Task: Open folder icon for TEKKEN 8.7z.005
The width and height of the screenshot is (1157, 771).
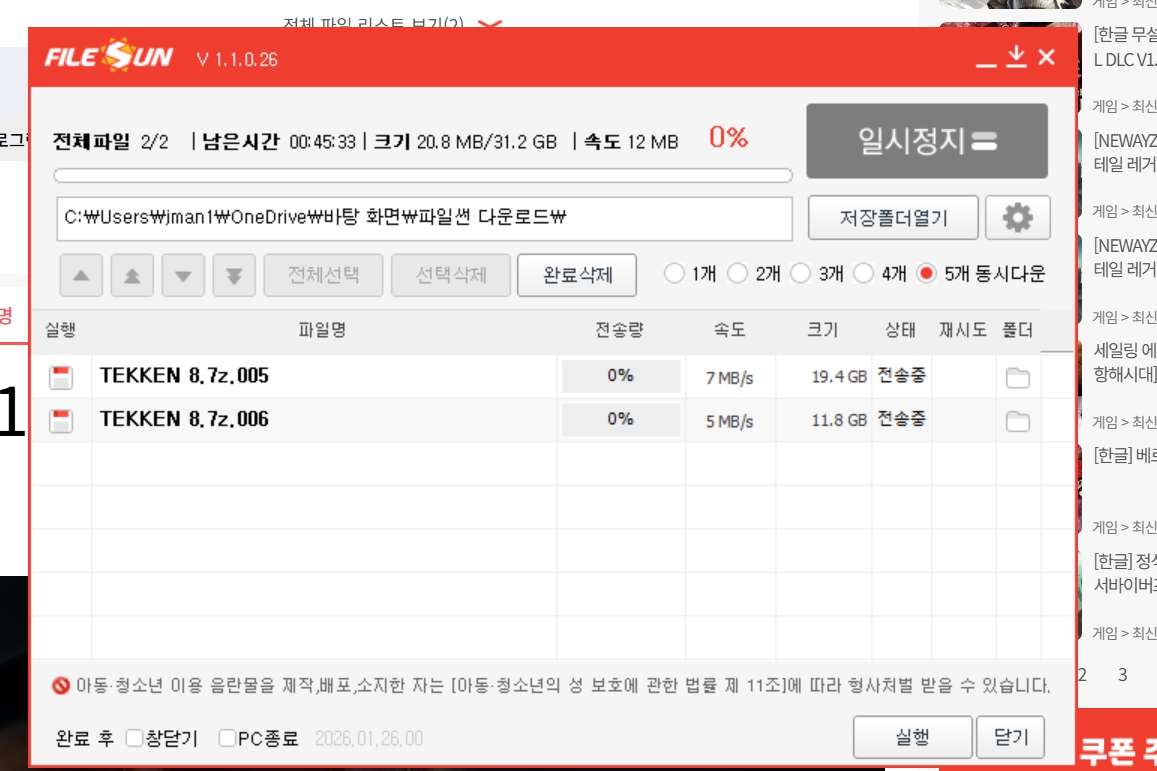Action: pos(1018,378)
